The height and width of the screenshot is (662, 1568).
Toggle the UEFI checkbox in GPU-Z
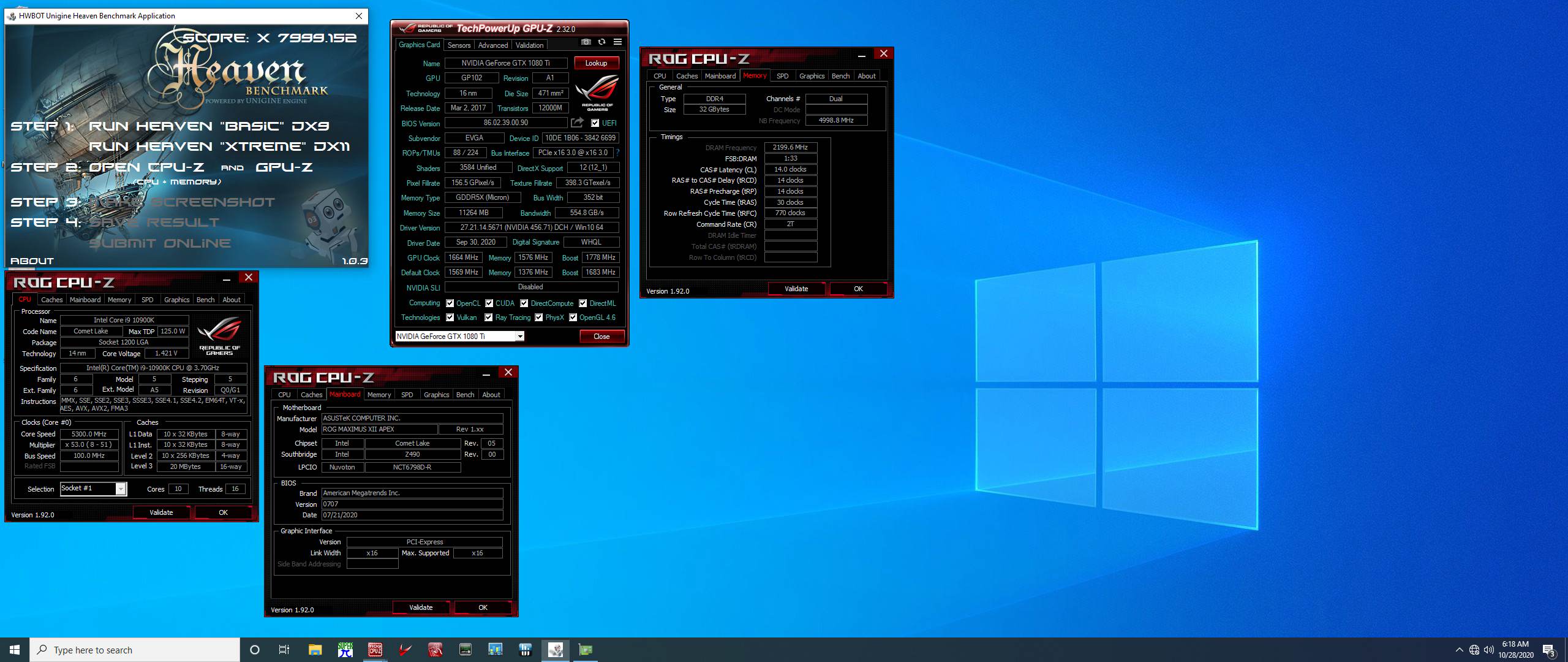(x=595, y=123)
